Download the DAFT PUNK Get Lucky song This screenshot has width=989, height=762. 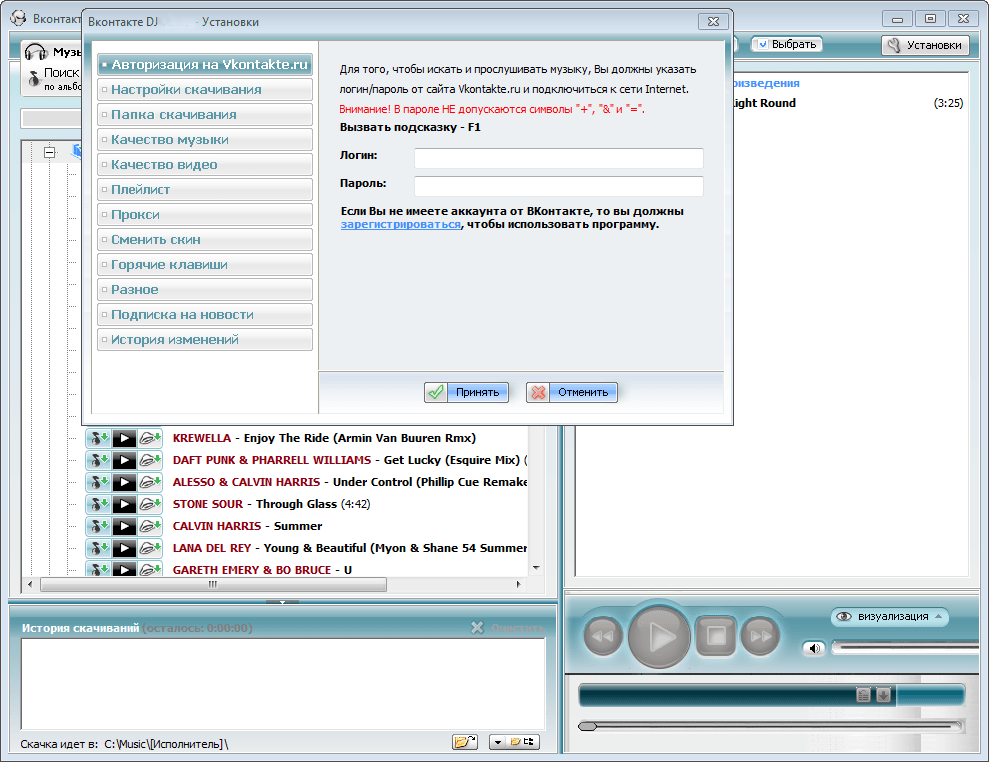click(98, 460)
